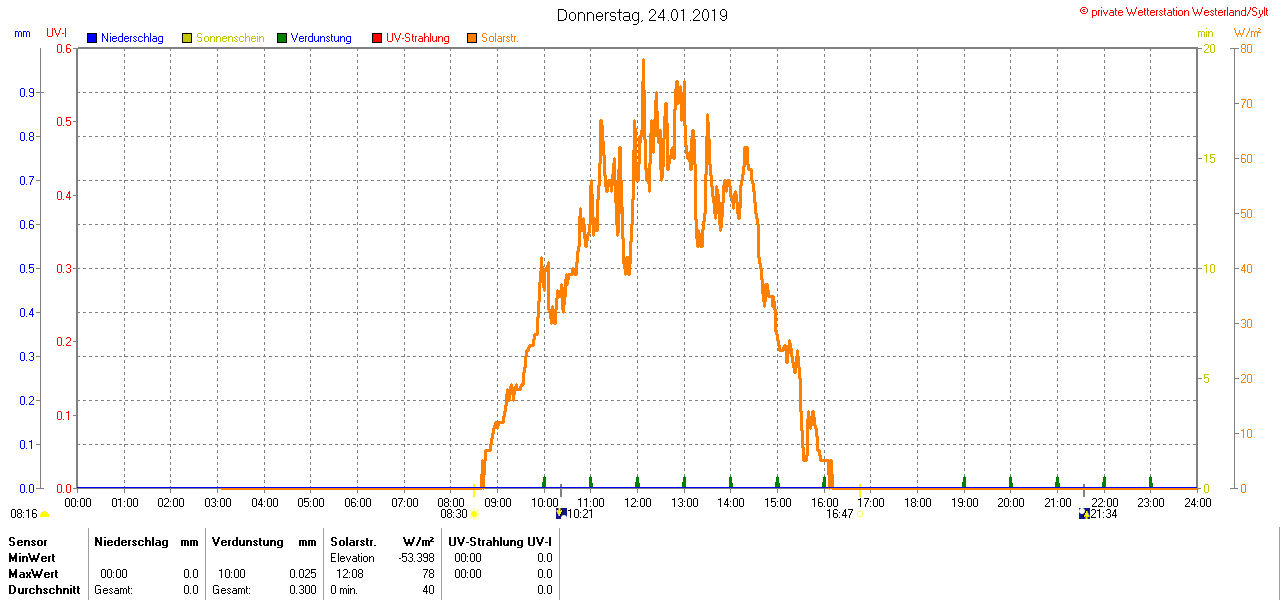Click the blue Niederschlag legend square

pyautogui.click(x=92, y=38)
